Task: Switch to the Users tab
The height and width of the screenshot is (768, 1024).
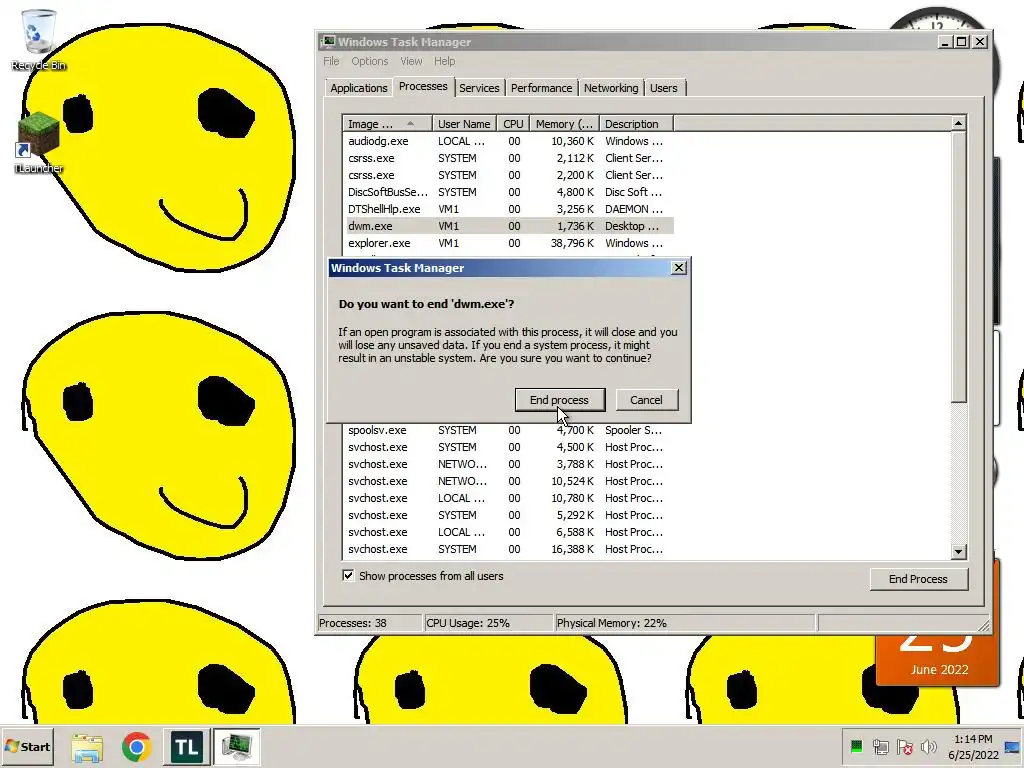Action: (664, 88)
